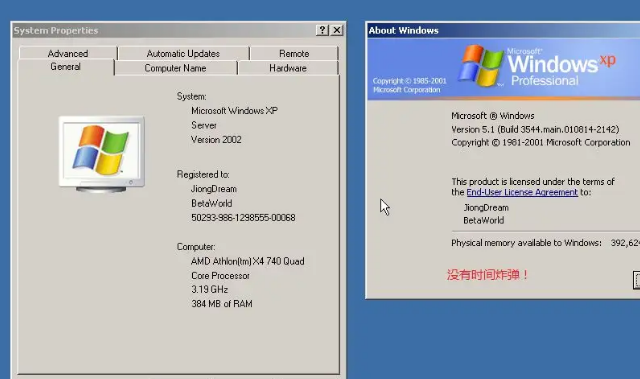Open the Remote tab
640x379 pixels.
tap(294, 53)
